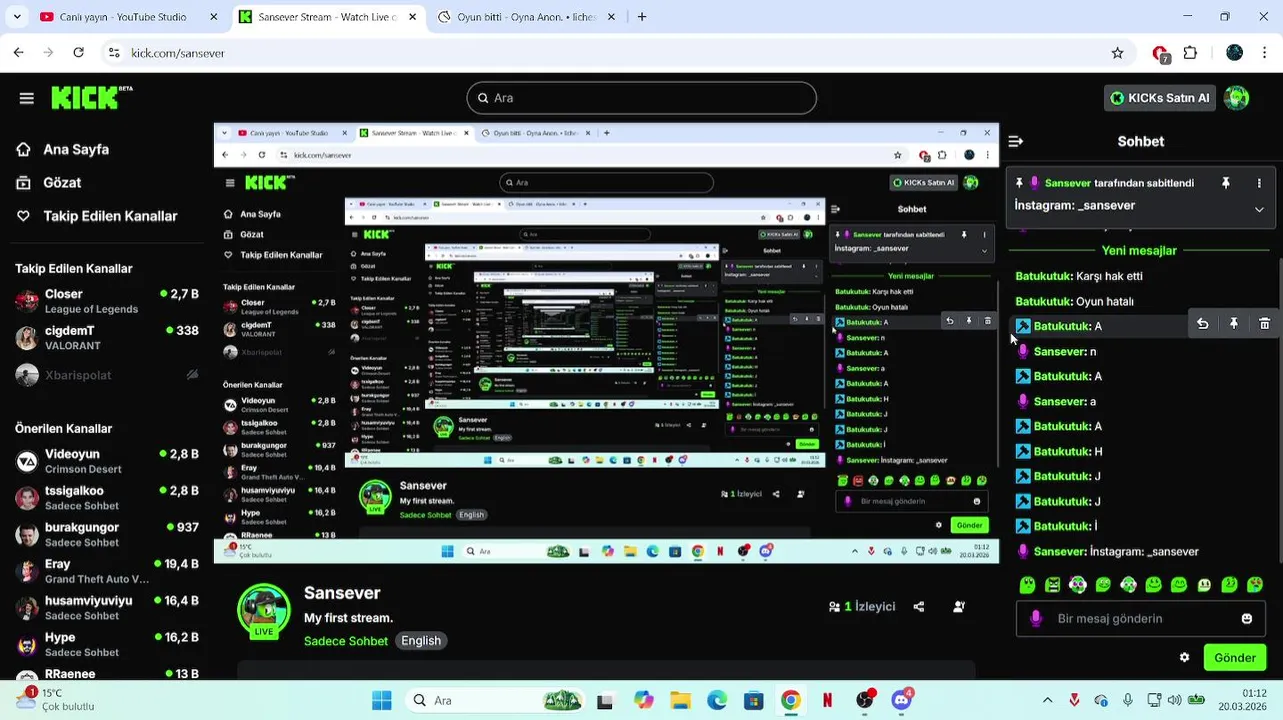1283x720 pixels.
Task: Open the Sadece Sohbet category link
Action: (346, 641)
